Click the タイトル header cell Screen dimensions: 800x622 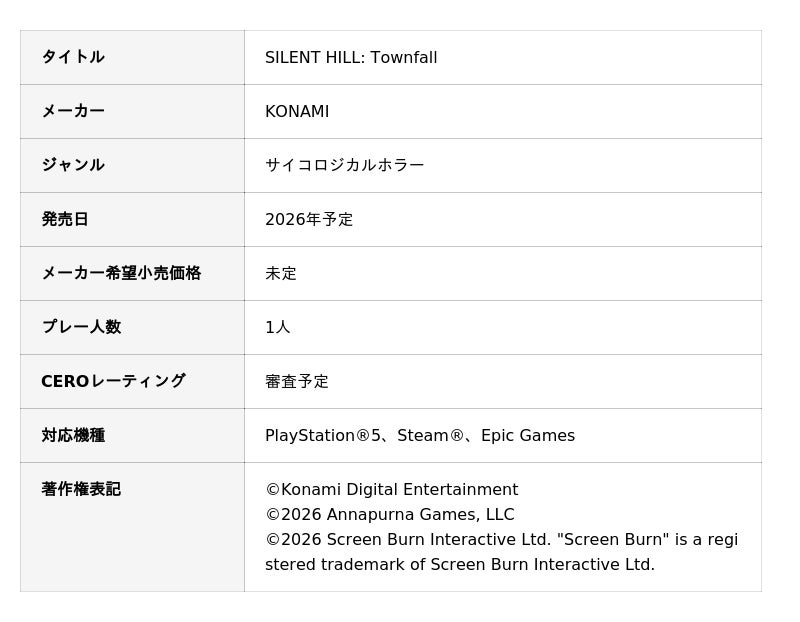pos(73,57)
